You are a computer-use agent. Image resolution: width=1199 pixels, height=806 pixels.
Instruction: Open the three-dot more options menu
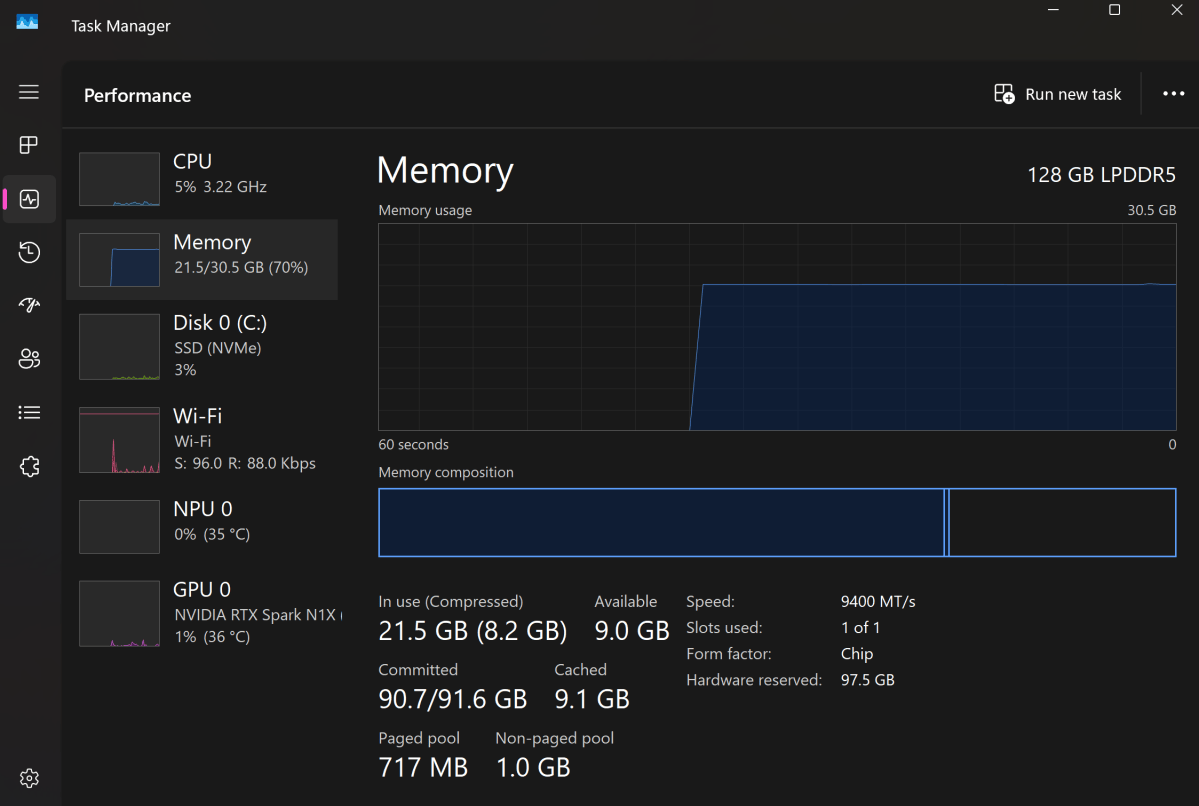point(1173,93)
